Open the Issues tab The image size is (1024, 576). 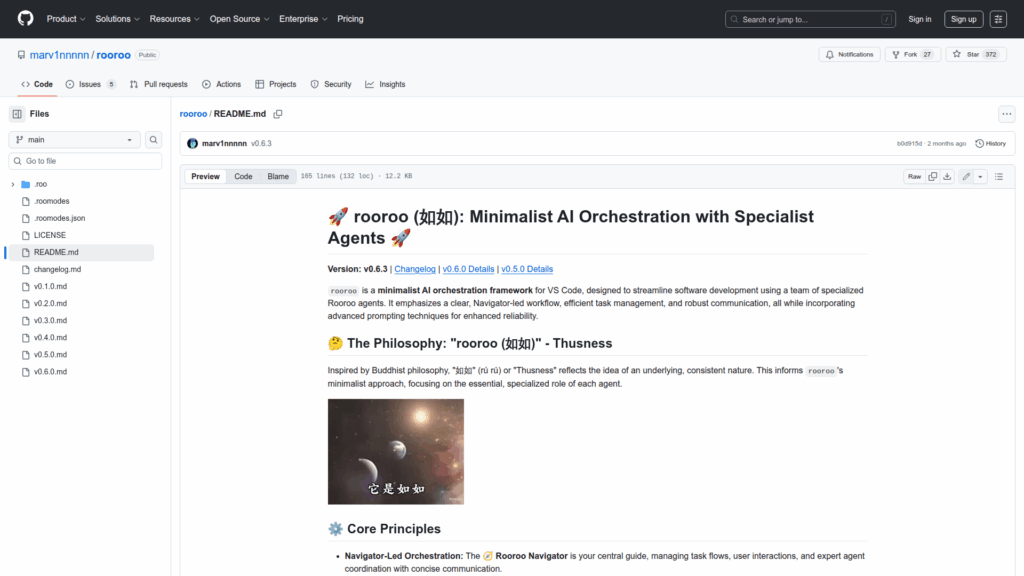[x=90, y=84]
